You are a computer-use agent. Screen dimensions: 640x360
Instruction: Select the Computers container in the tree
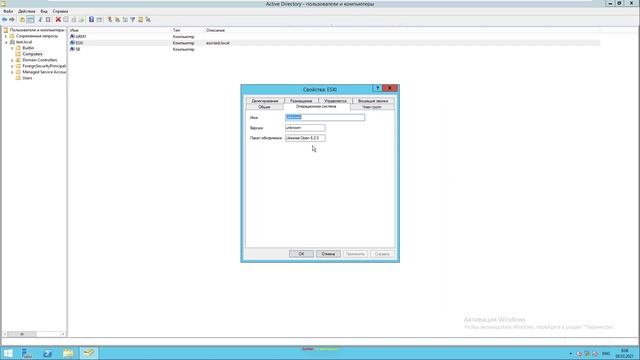click(x=32, y=54)
